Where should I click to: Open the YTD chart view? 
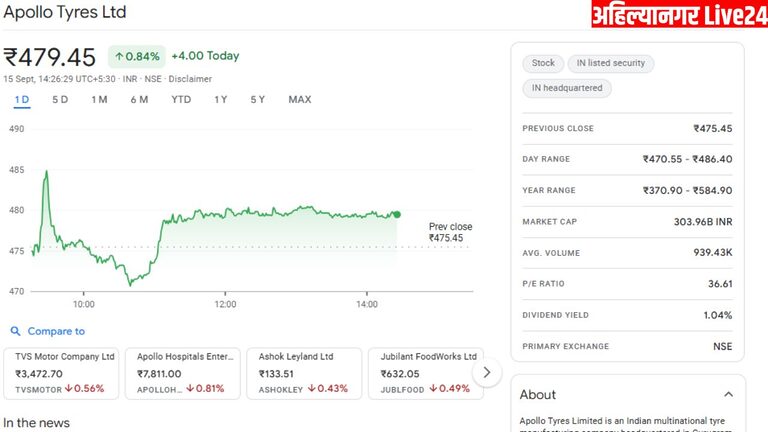click(181, 99)
